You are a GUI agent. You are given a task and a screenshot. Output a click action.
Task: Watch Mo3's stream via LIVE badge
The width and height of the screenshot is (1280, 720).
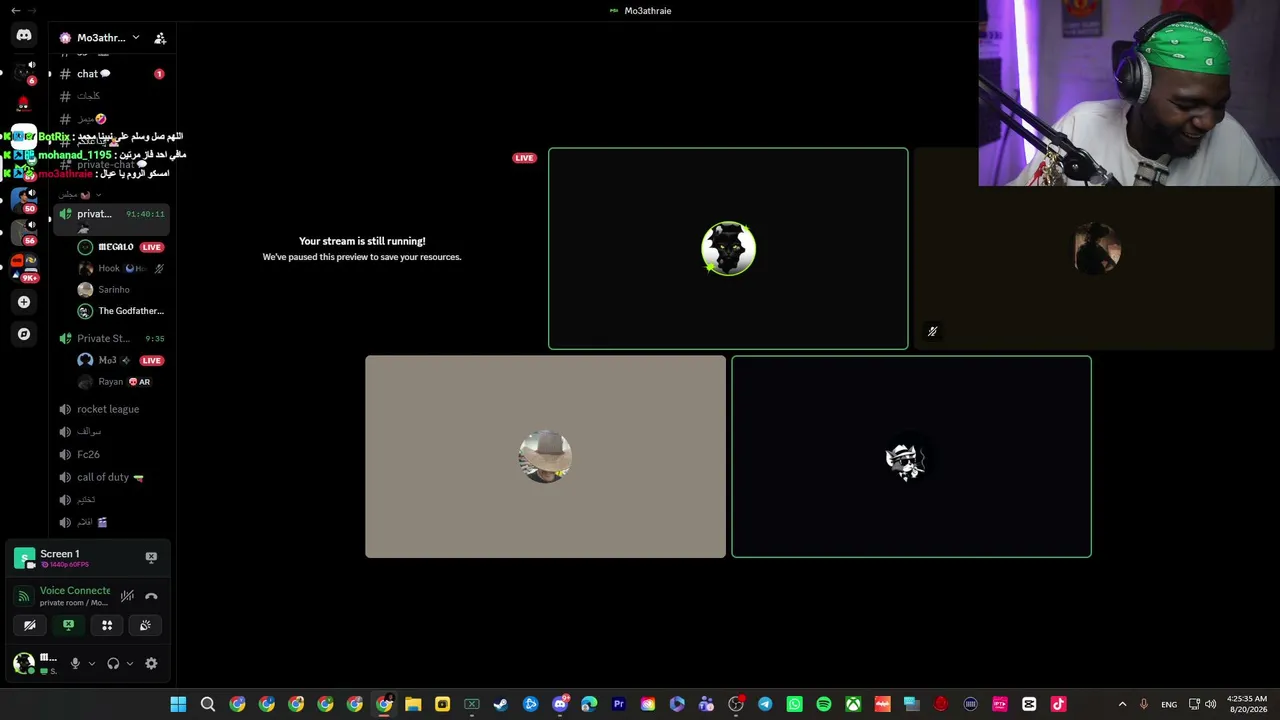point(151,360)
